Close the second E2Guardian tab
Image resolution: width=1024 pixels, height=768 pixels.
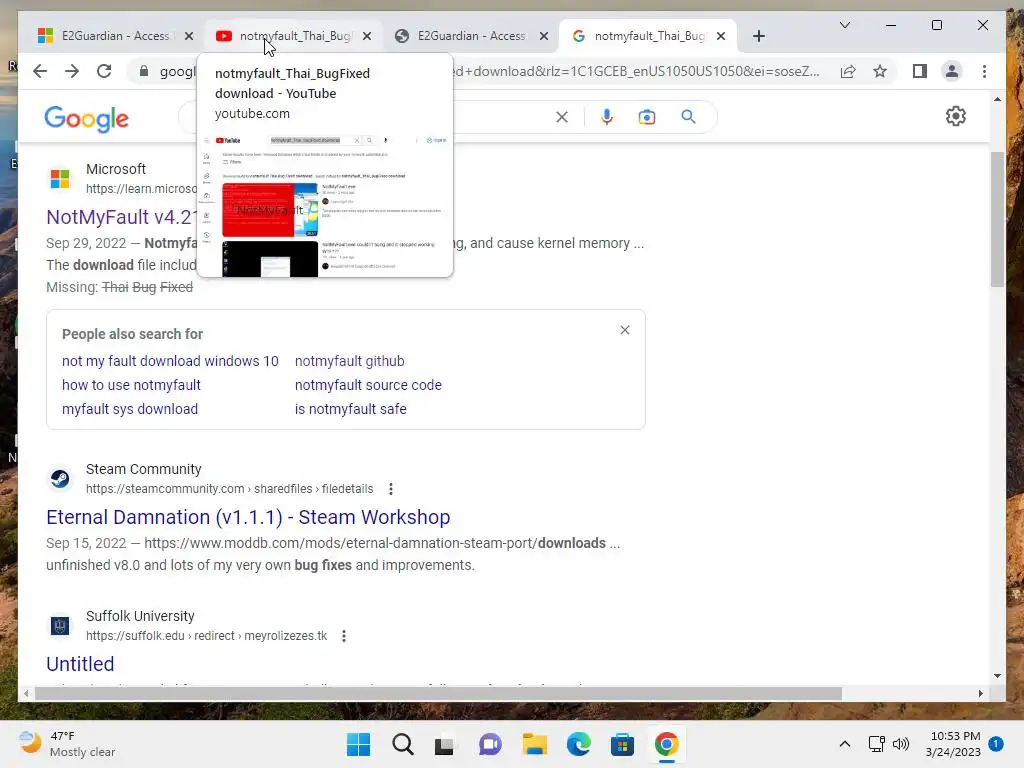point(543,36)
